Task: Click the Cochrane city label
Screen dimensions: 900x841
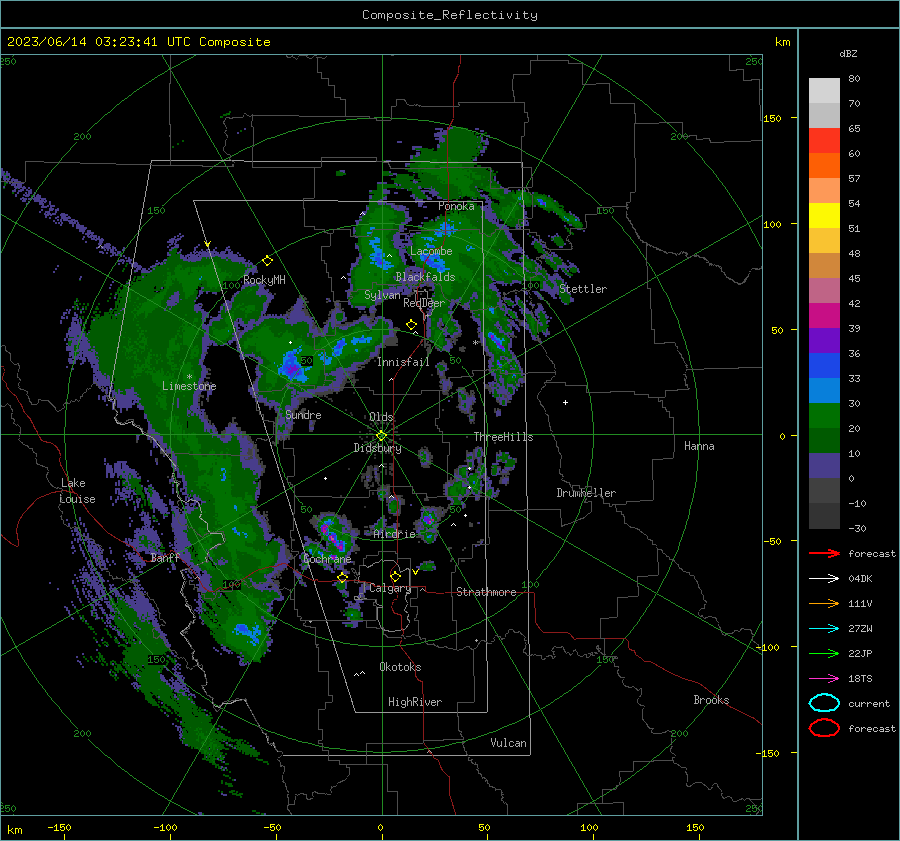Action: pyautogui.click(x=327, y=559)
